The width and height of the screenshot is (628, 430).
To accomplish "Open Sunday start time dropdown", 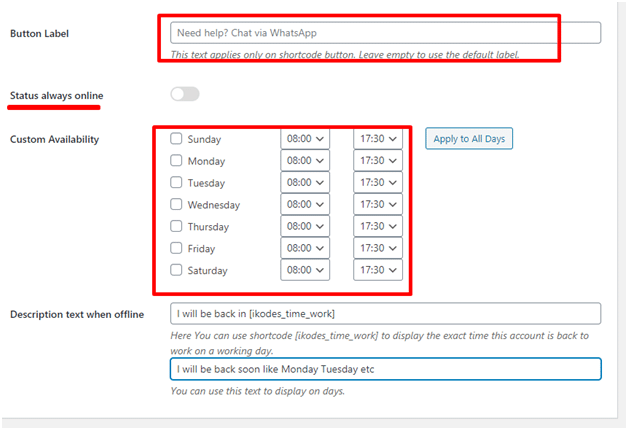I will pos(305,139).
